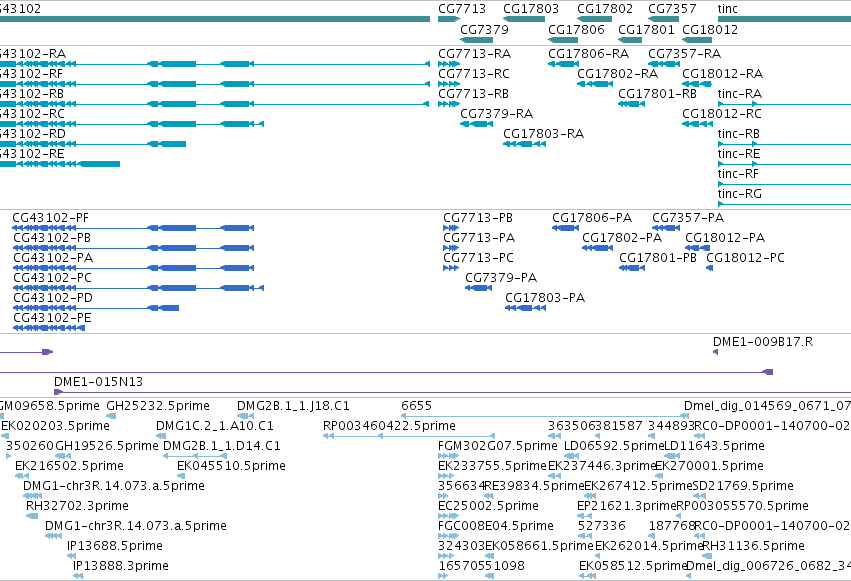Select the CG17803 gene feature
The height and width of the screenshot is (581, 851).
pos(524,19)
